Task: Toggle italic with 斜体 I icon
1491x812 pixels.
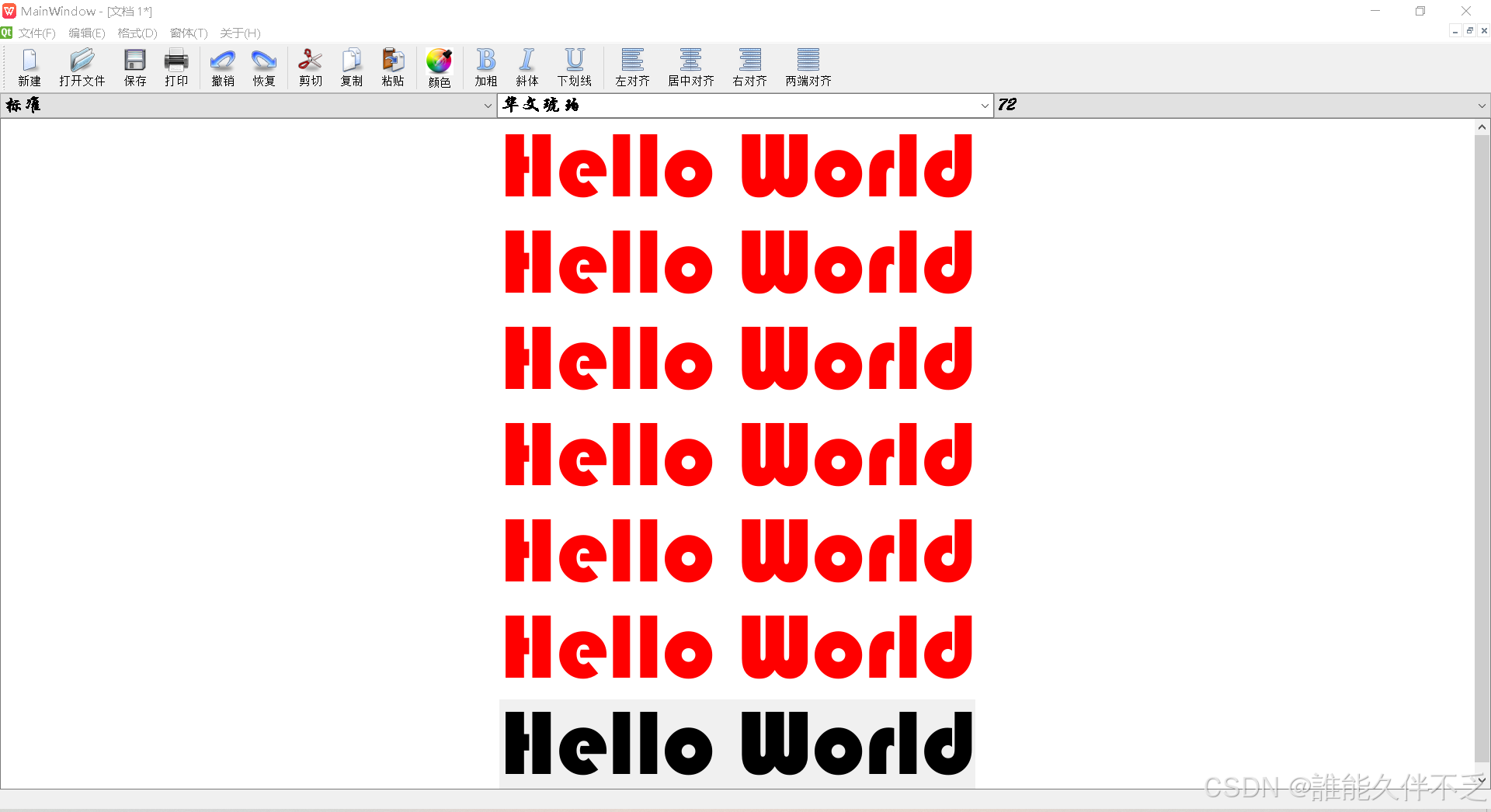Action: pyautogui.click(x=527, y=68)
